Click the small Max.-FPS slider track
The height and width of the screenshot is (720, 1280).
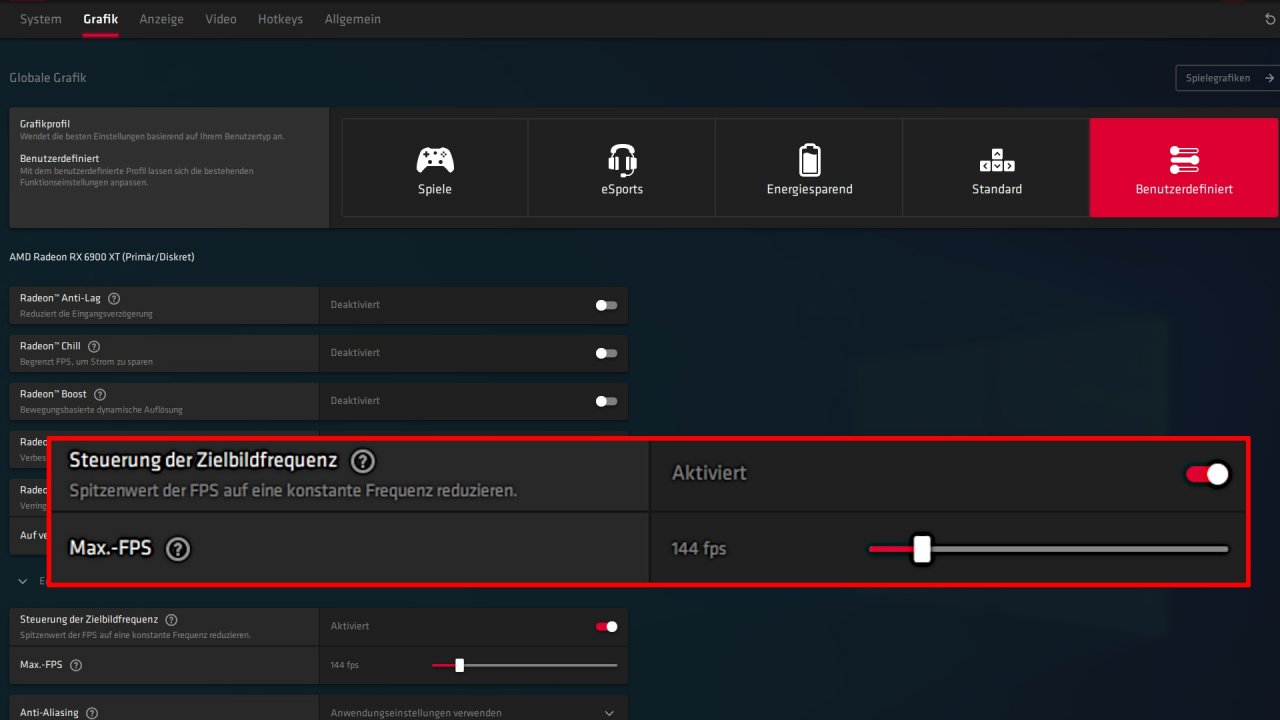(525, 665)
